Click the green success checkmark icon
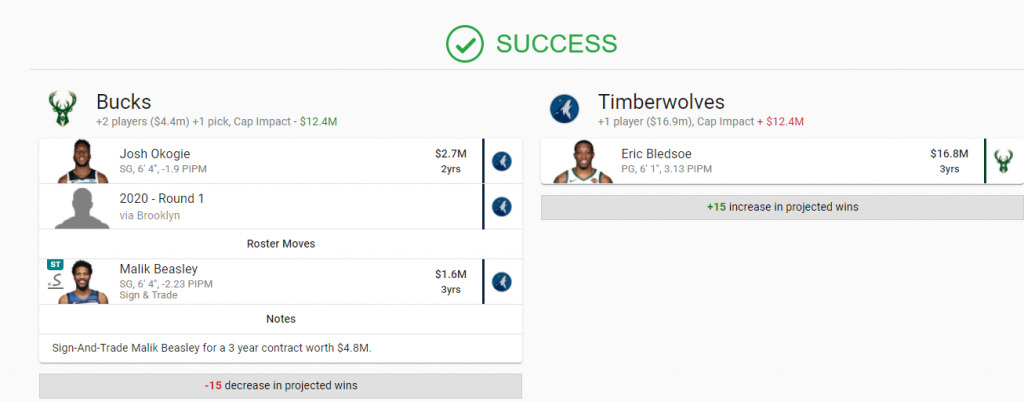The width and height of the screenshot is (1024, 401). pos(465,44)
